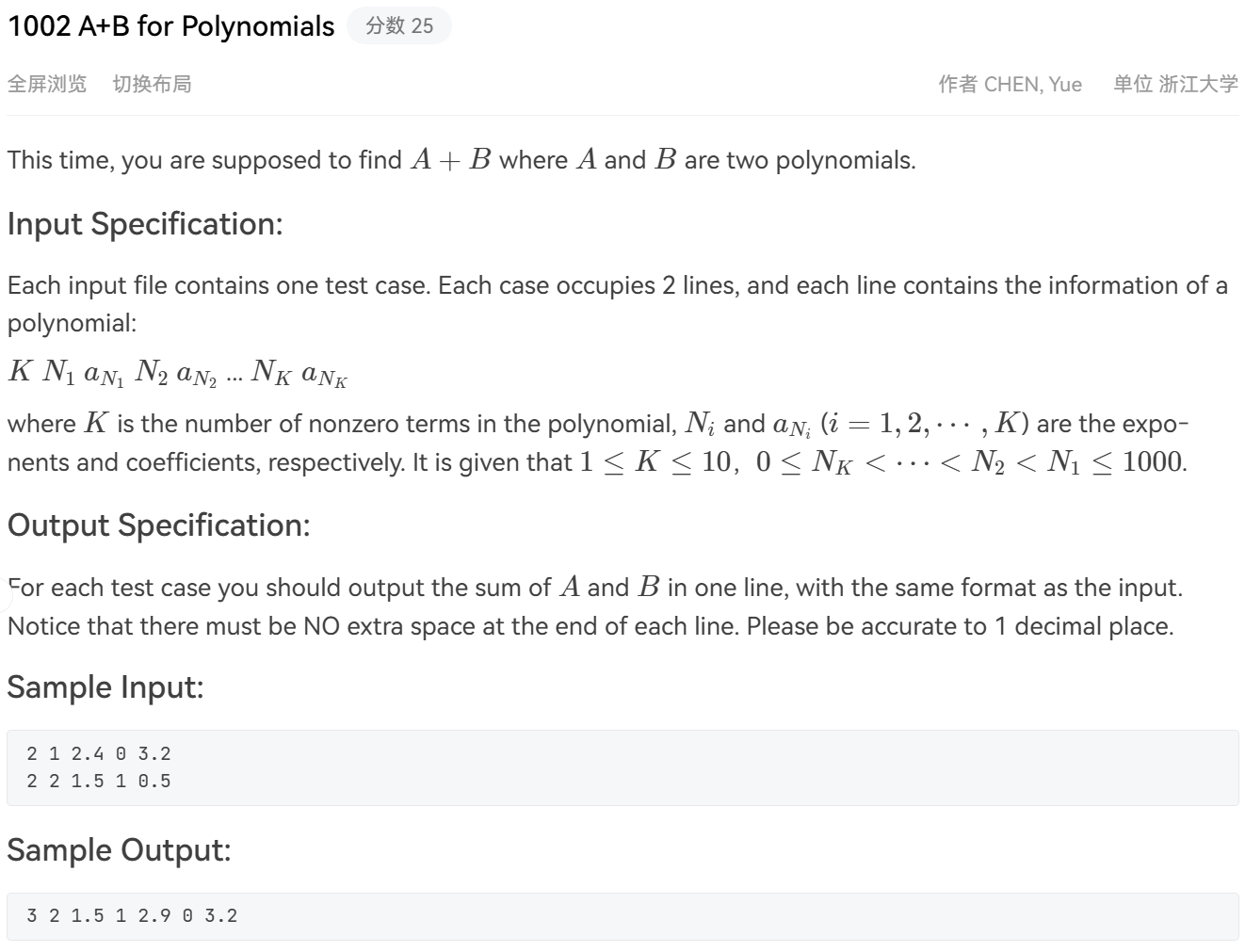Select the title 1002 A+B for Polynomials
This screenshot has height=952, width=1245.
(x=171, y=26)
